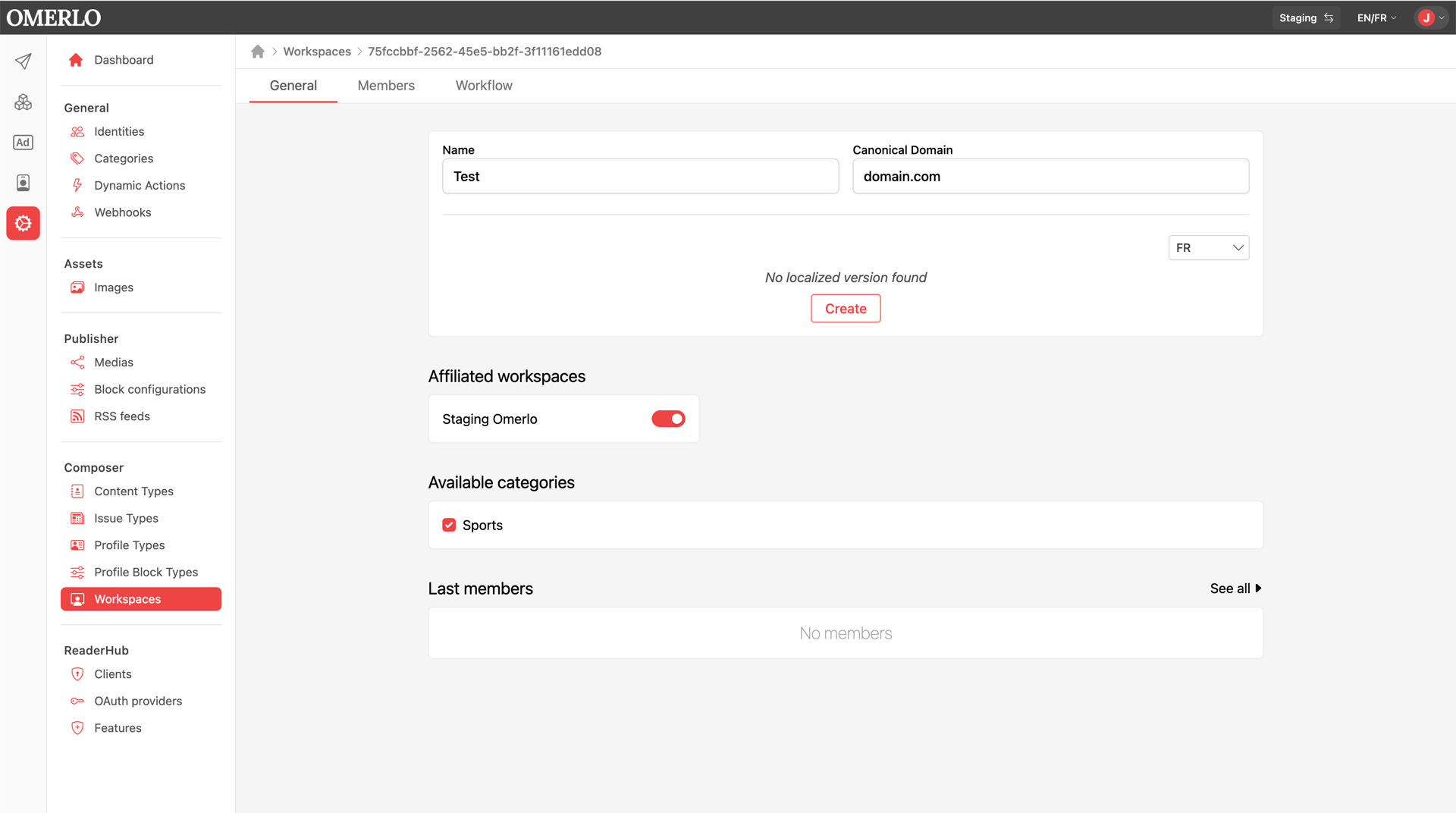Screen dimensions: 1456x813
Task: Click the Dashboard house icon
Action: 76,60
